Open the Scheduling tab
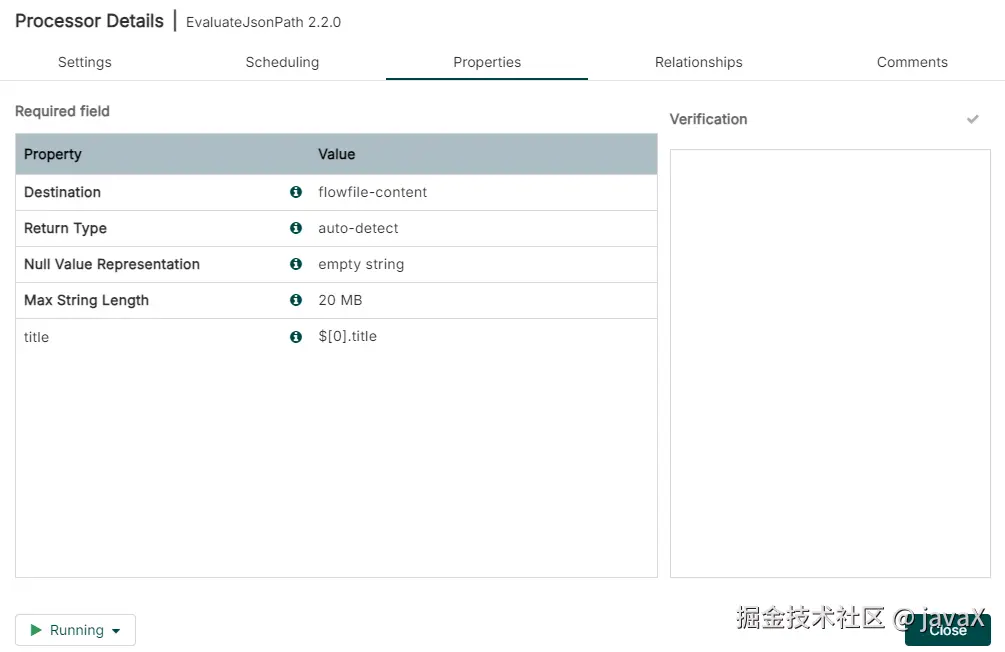This screenshot has width=1005, height=652. click(282, 62)
